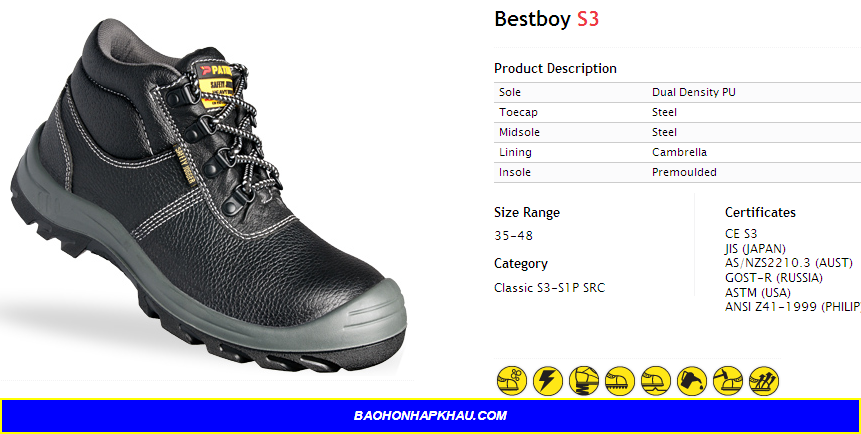Click the safety boot product image
Screen dimensions: 861x434
click(209, 195)
